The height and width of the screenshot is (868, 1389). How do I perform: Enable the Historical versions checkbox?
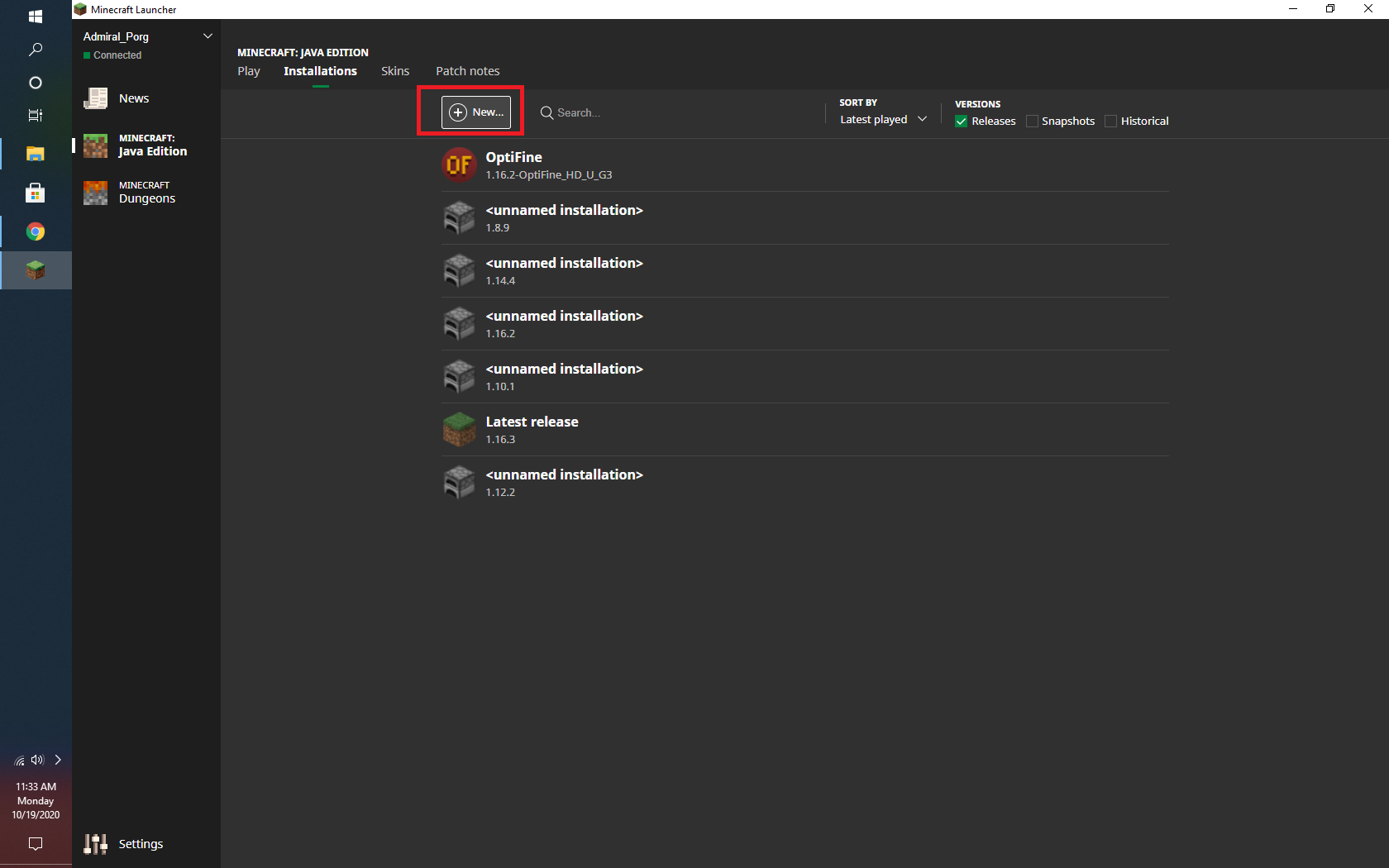tap(1110, 121)
